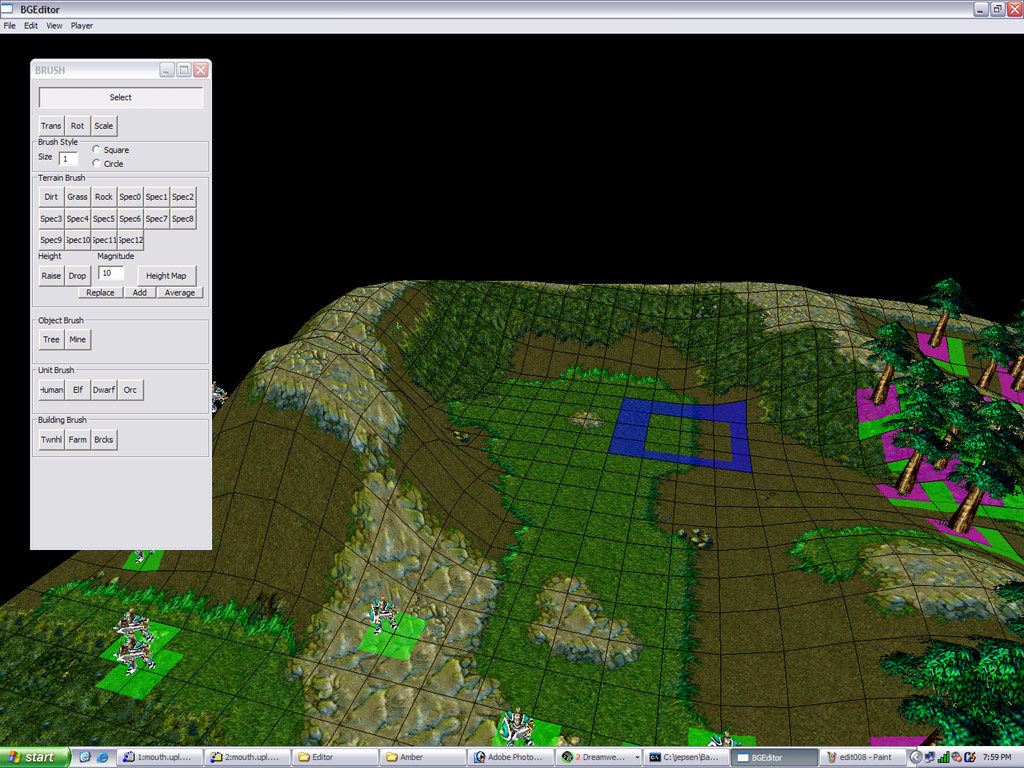Viewport: 1024px width, 768px height.
Task: Activate the Rot rotation tool
Action: tap(77, 126)
